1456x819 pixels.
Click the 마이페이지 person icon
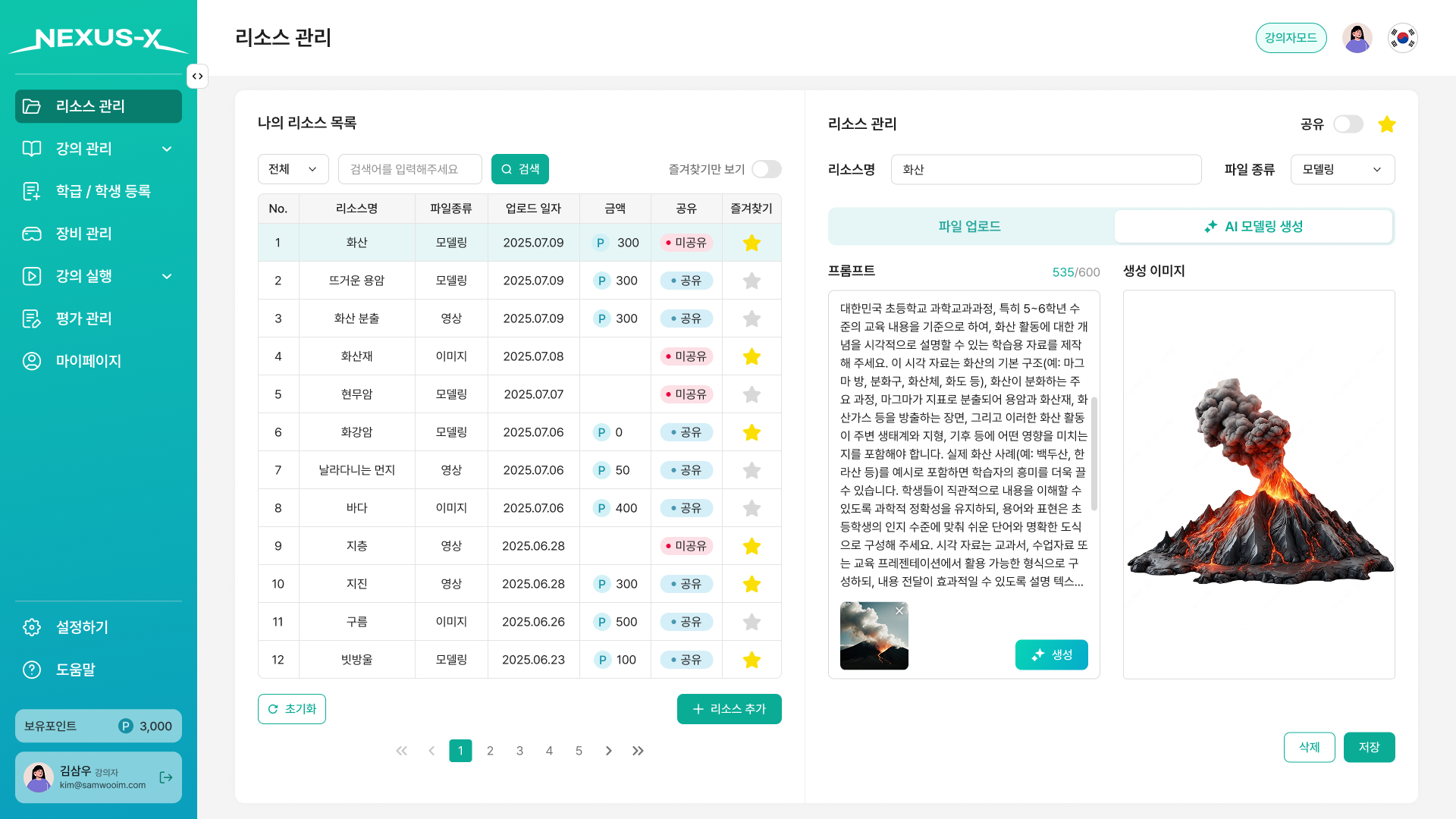(x=32, y=361)
